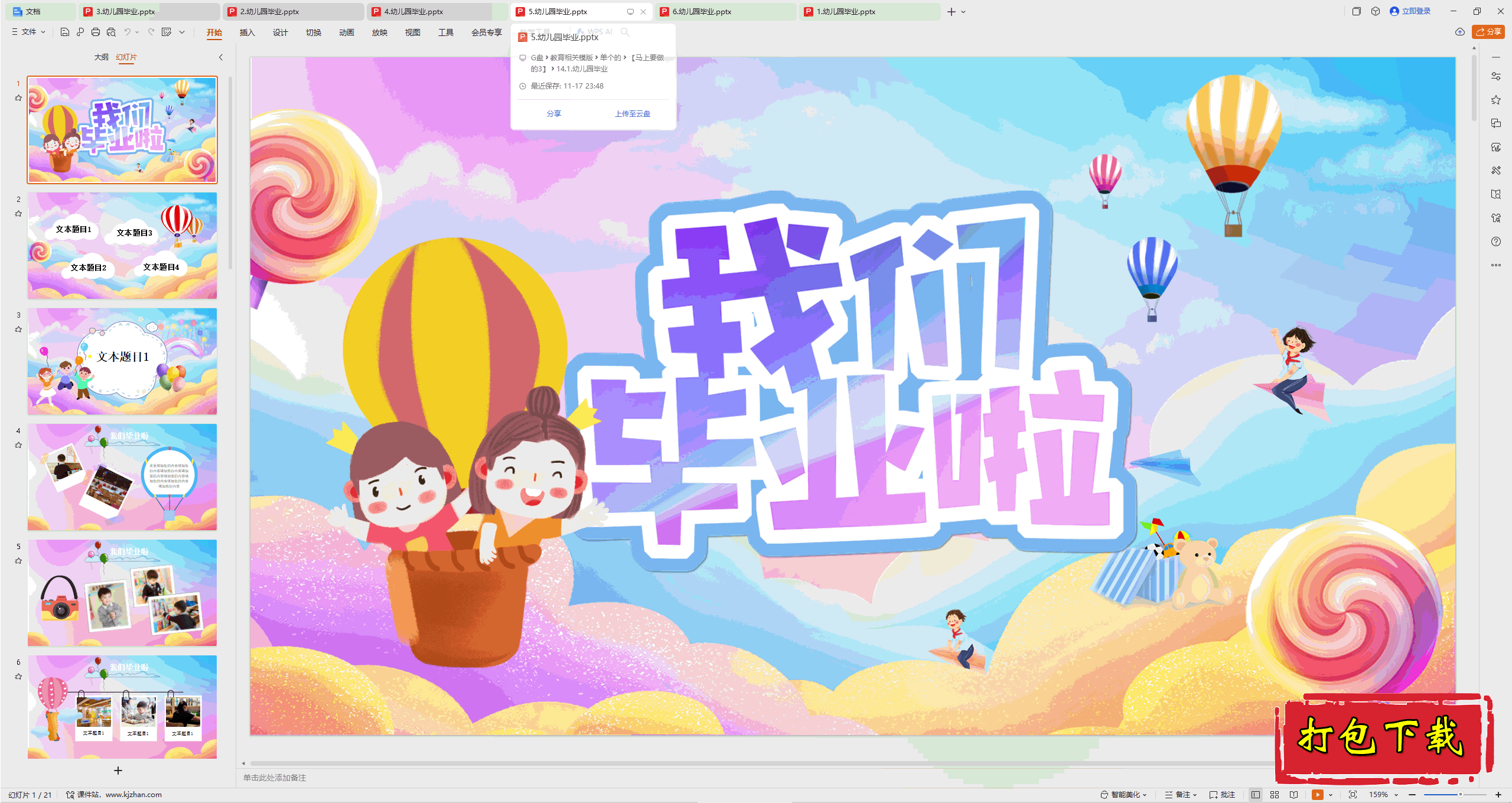Image resolution: width=1512 pixels, height=803 pixels.
Task: Toggle the 备注 notes pane
Action: coord(1180,795)
